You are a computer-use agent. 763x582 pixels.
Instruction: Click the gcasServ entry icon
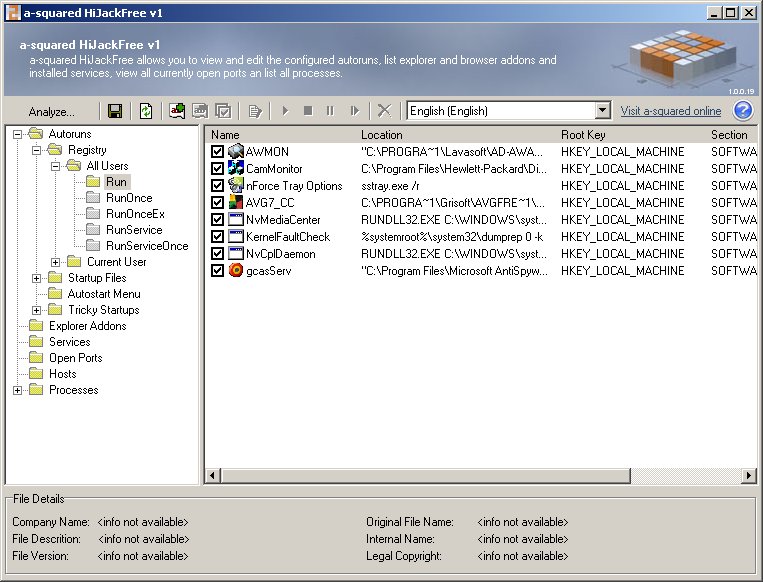pos(236,271)
